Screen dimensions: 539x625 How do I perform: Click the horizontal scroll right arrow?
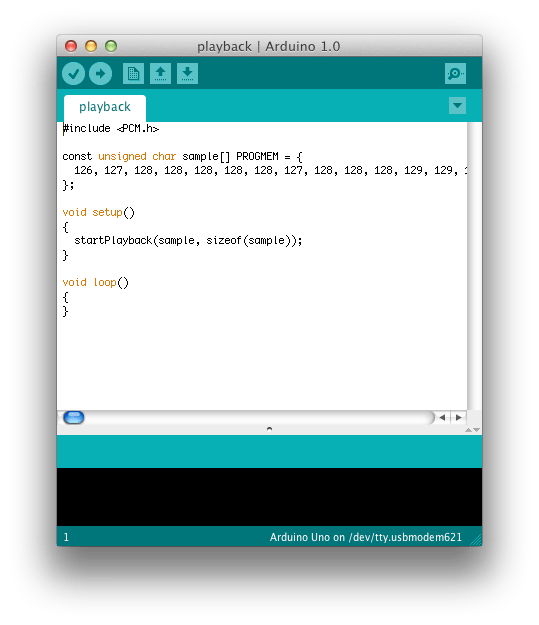458,418
